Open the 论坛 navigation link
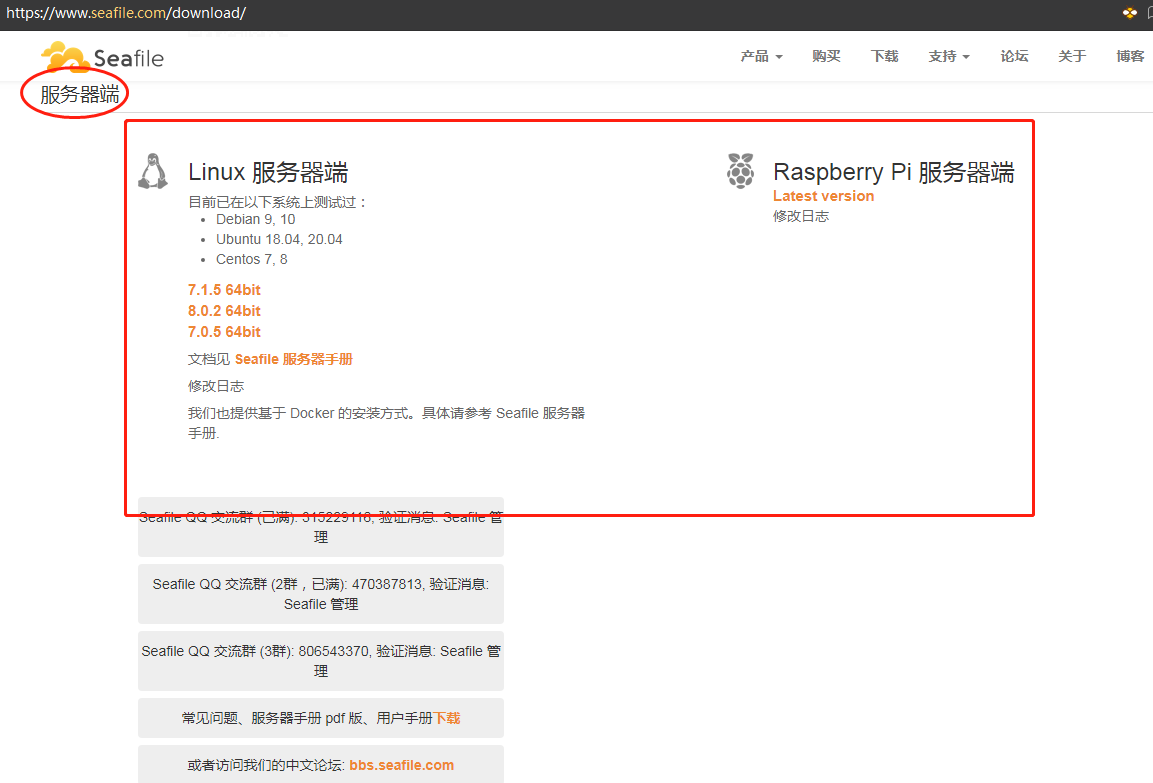1153x783 pixels. pyautogui.click(x=1014, y=56)
